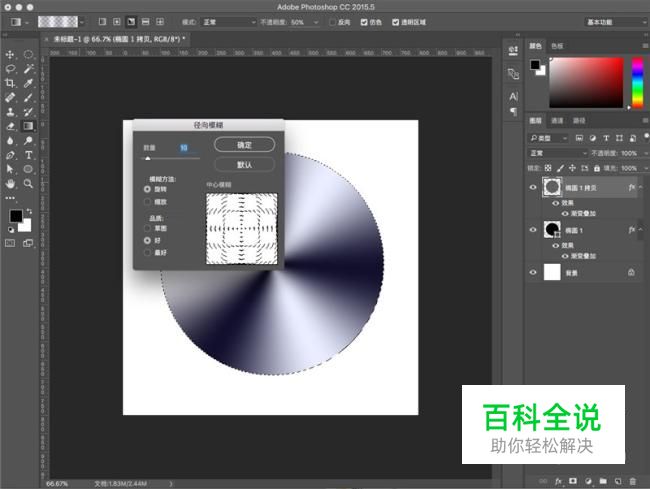
Task: Select the Path Selection tool
Action: 10,169
